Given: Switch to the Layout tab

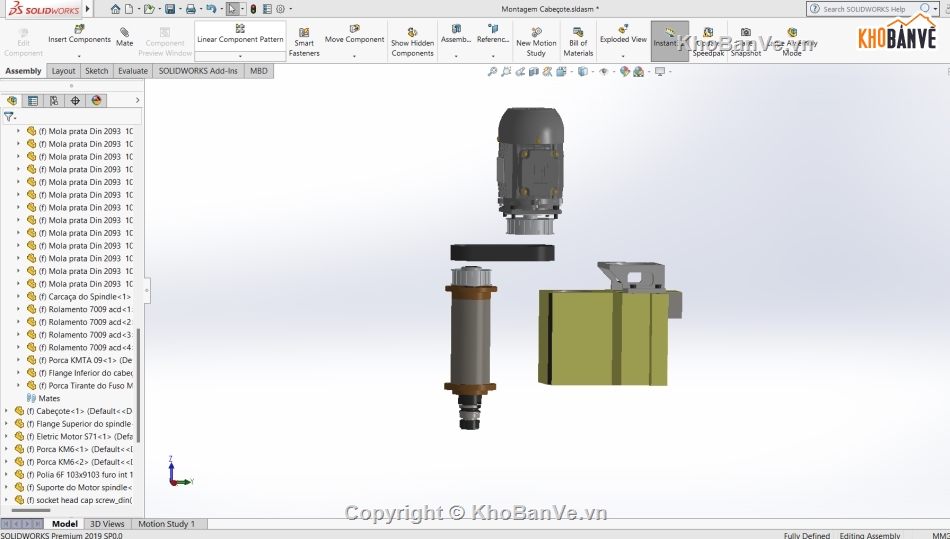Looking at the screenshot, I should click(63, 71).
